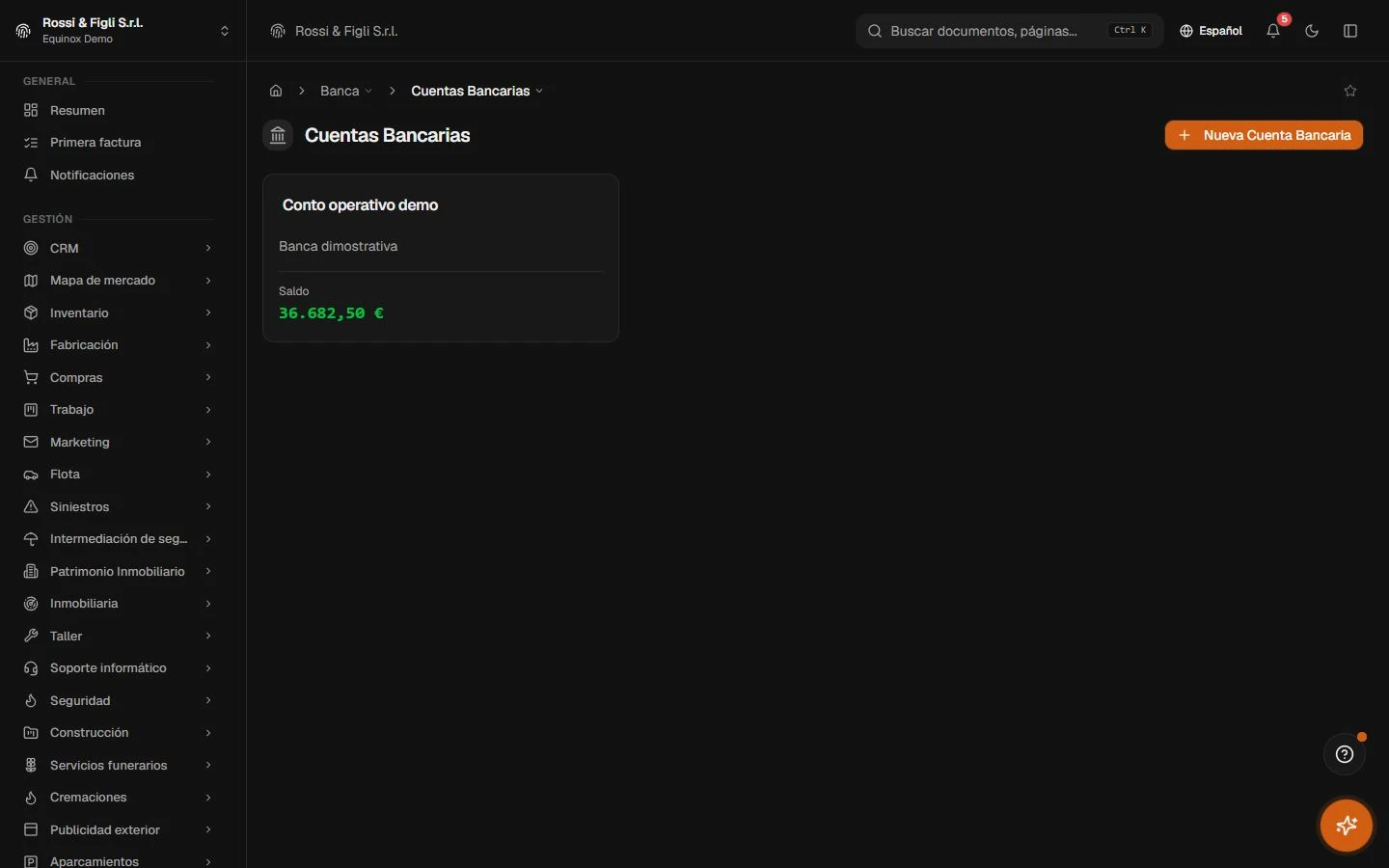Click Rossi & Figli S.r.l. header label
The width and height of the screenshot is (1389, 868).
coord(346,31)
